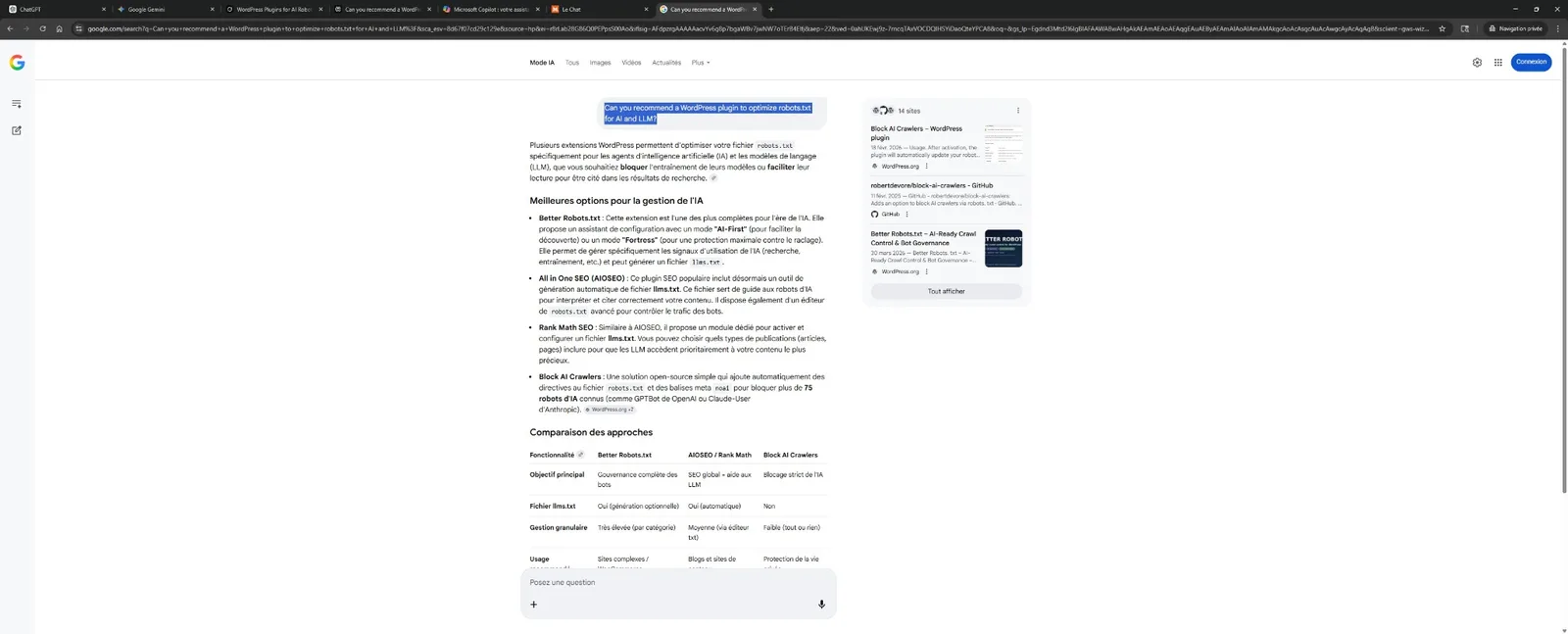Screen dimensions: 1568x634
Task: Click the Navigation privée indicator
Action: (x=1516, y=28)
